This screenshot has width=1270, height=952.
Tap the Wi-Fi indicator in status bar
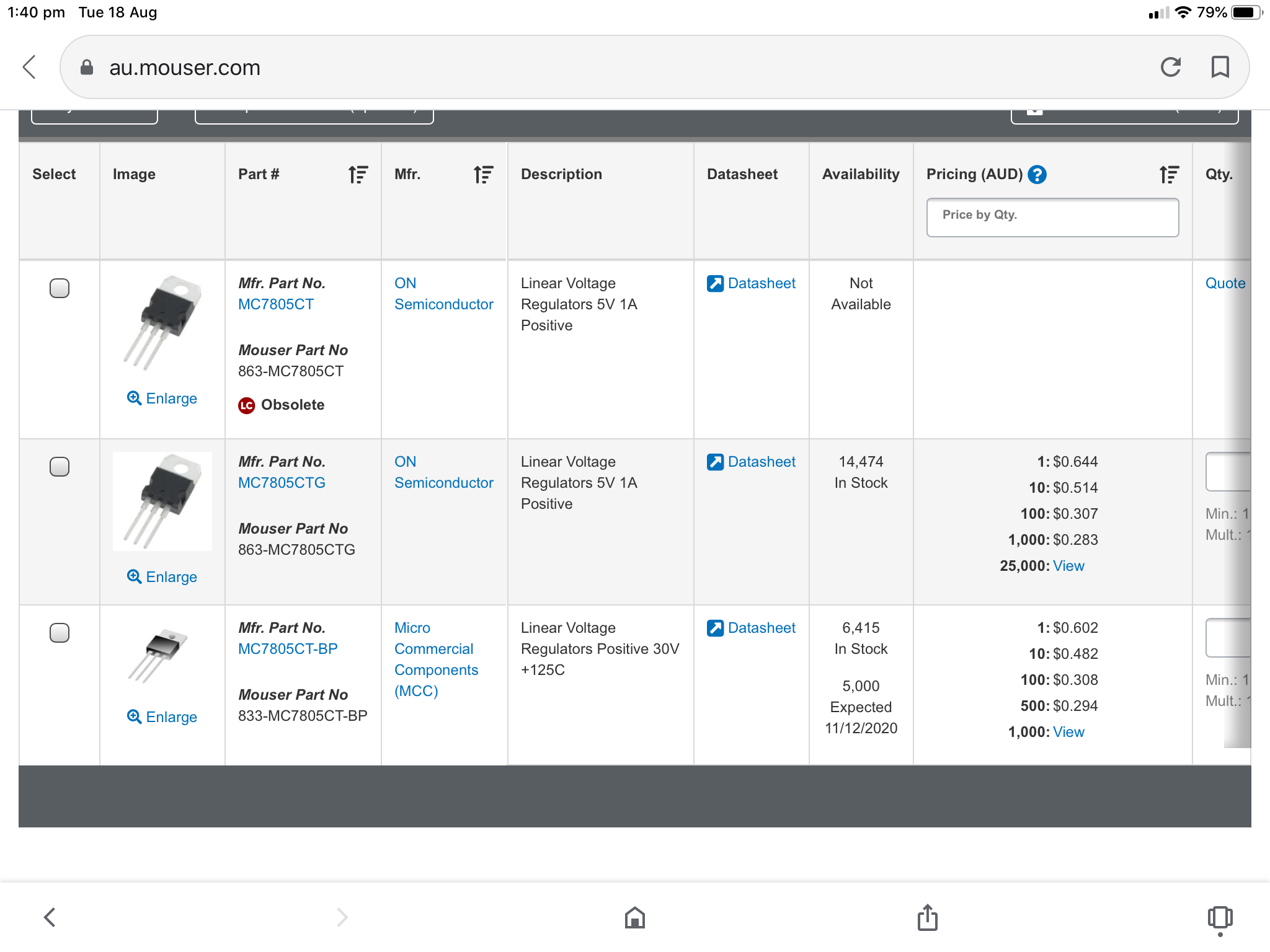coord(1183,12)
